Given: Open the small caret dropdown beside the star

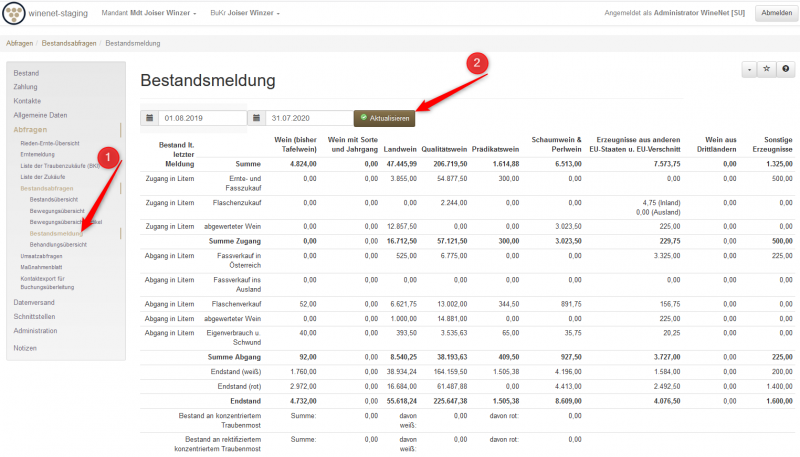Looking at the screenshot, I should [748, 69].
